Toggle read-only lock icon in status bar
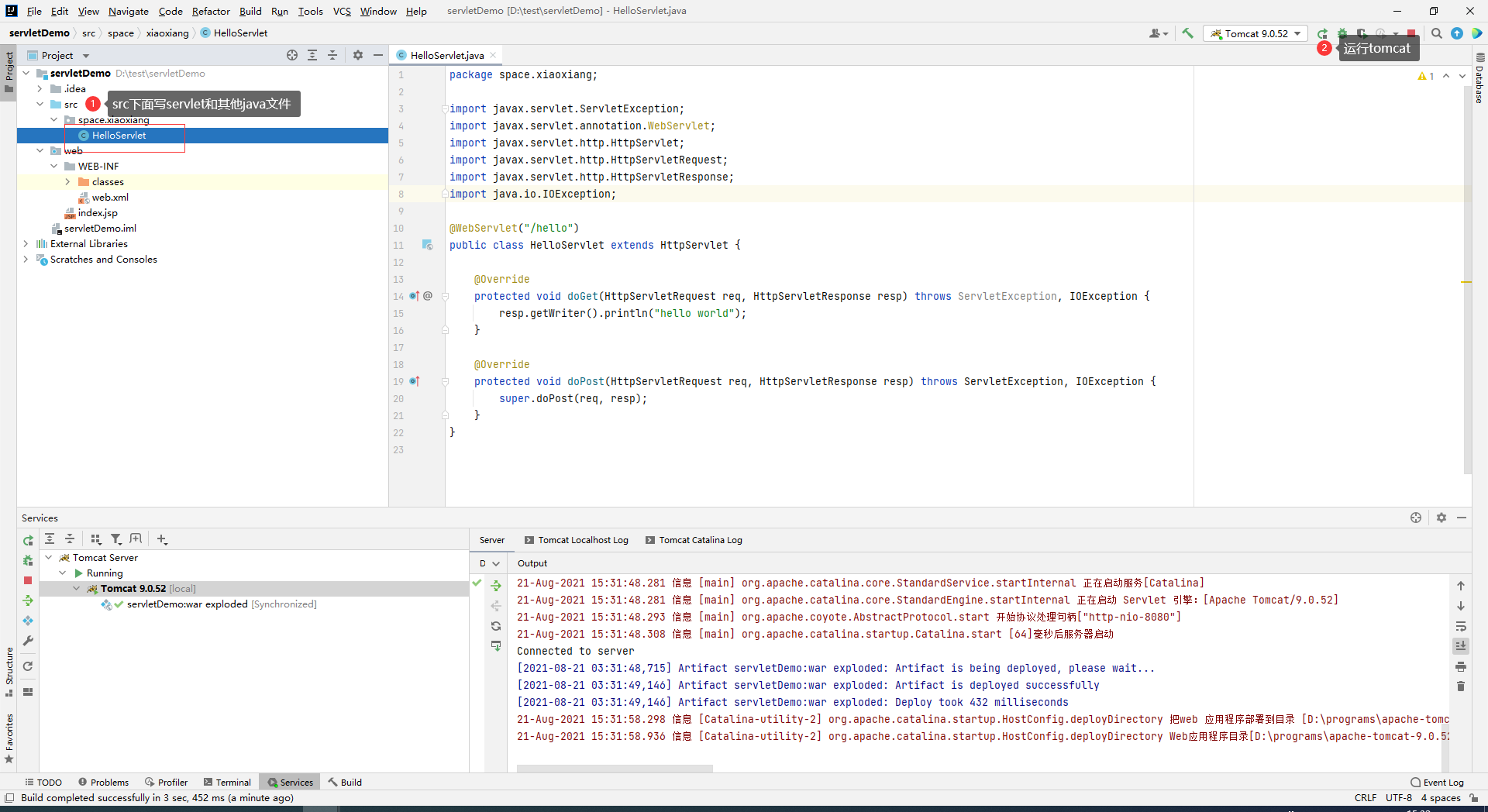The image size is (1488, 812). pyautogui.click(x=1473, y=798)
